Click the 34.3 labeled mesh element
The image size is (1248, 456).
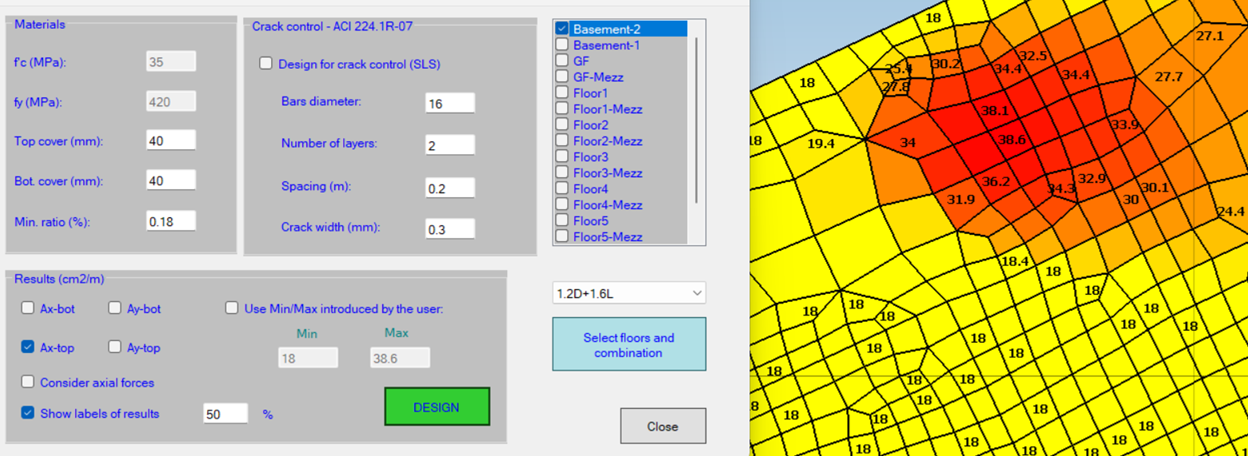coord(1060,188)
